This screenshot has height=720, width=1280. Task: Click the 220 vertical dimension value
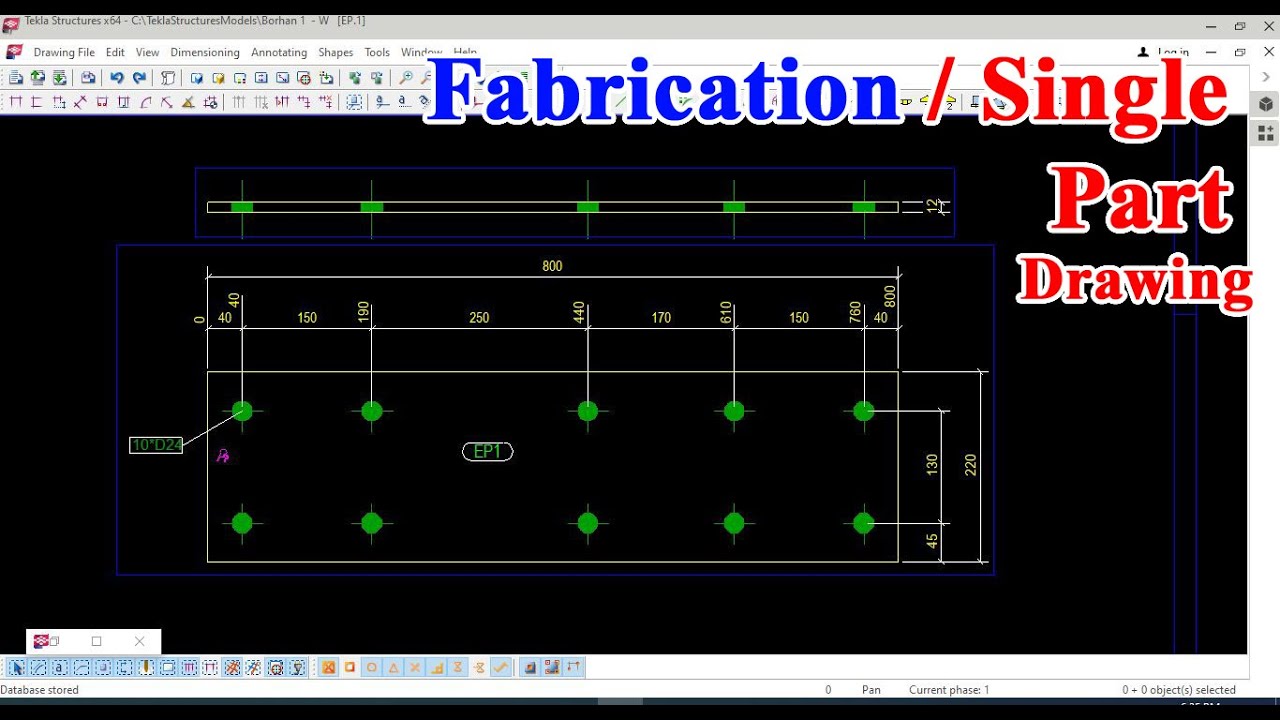970,464
